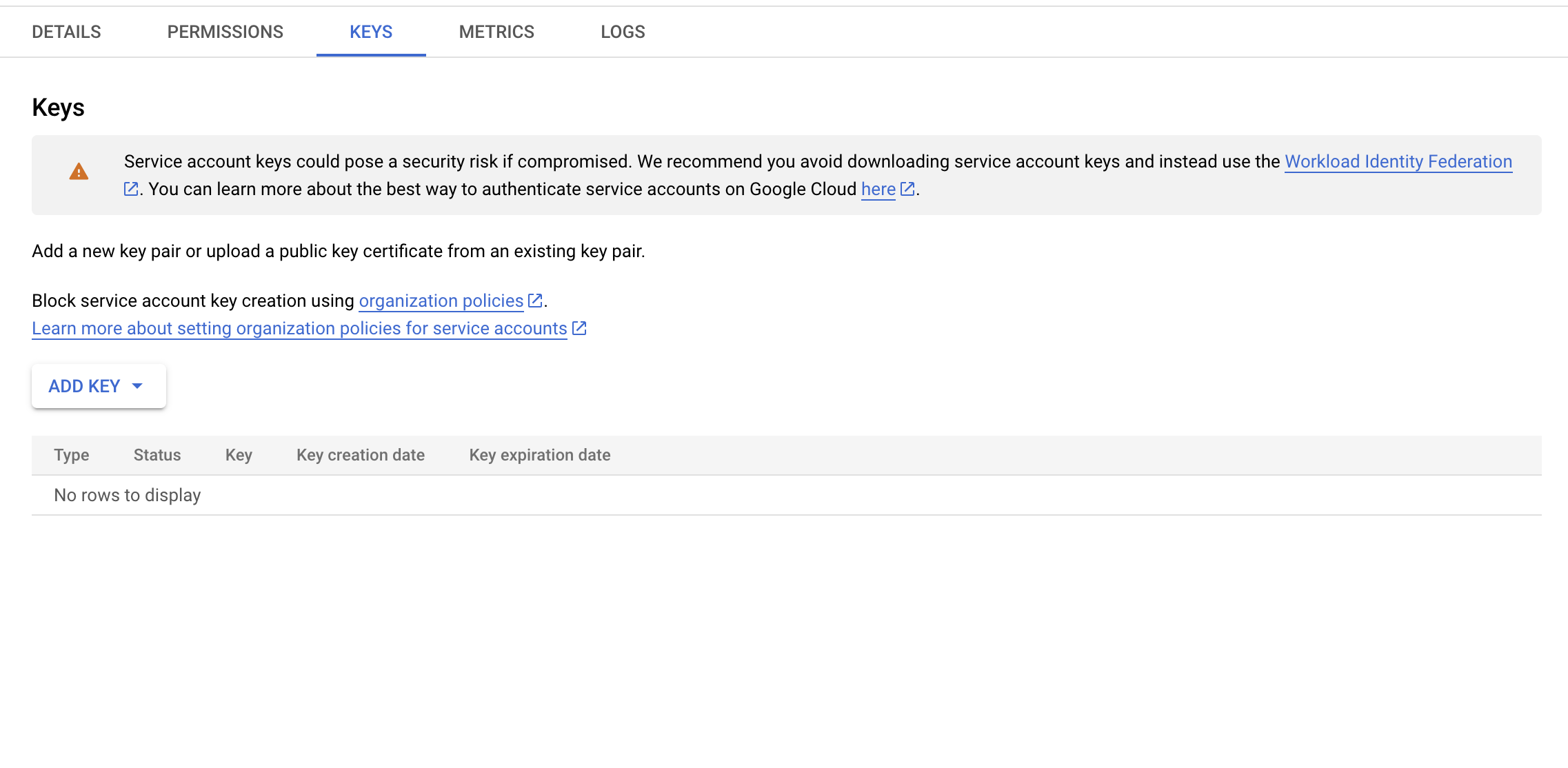
Task: Click the Type column header
Action: pos(72,455)
